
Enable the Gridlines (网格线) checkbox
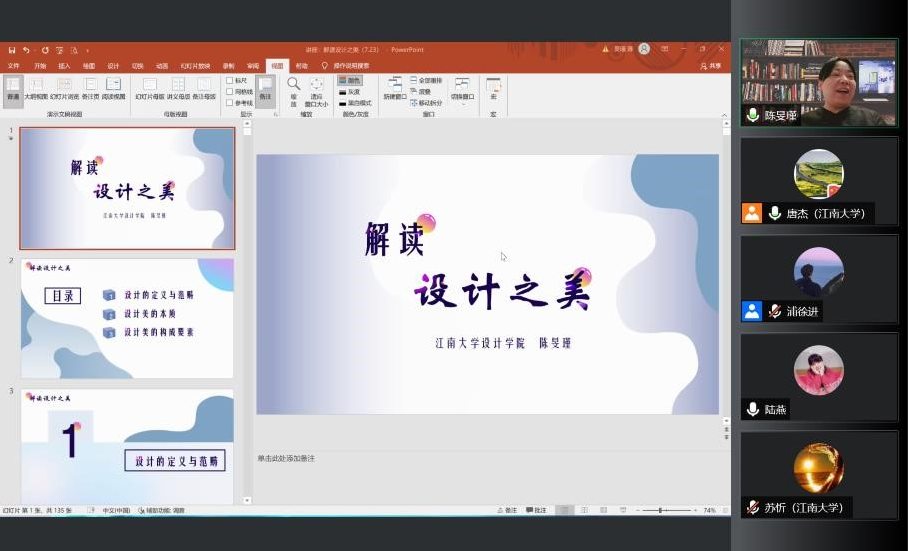tap(230, 91)
